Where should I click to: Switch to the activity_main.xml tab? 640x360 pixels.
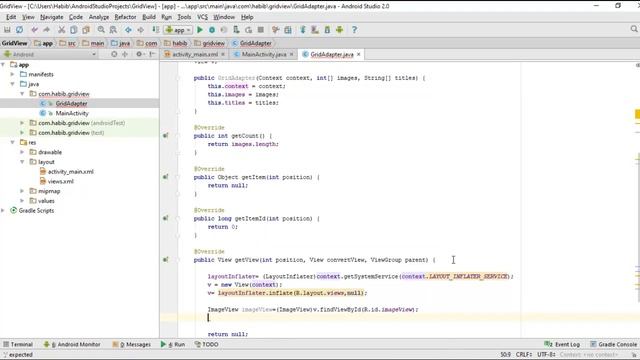[195, 54]
